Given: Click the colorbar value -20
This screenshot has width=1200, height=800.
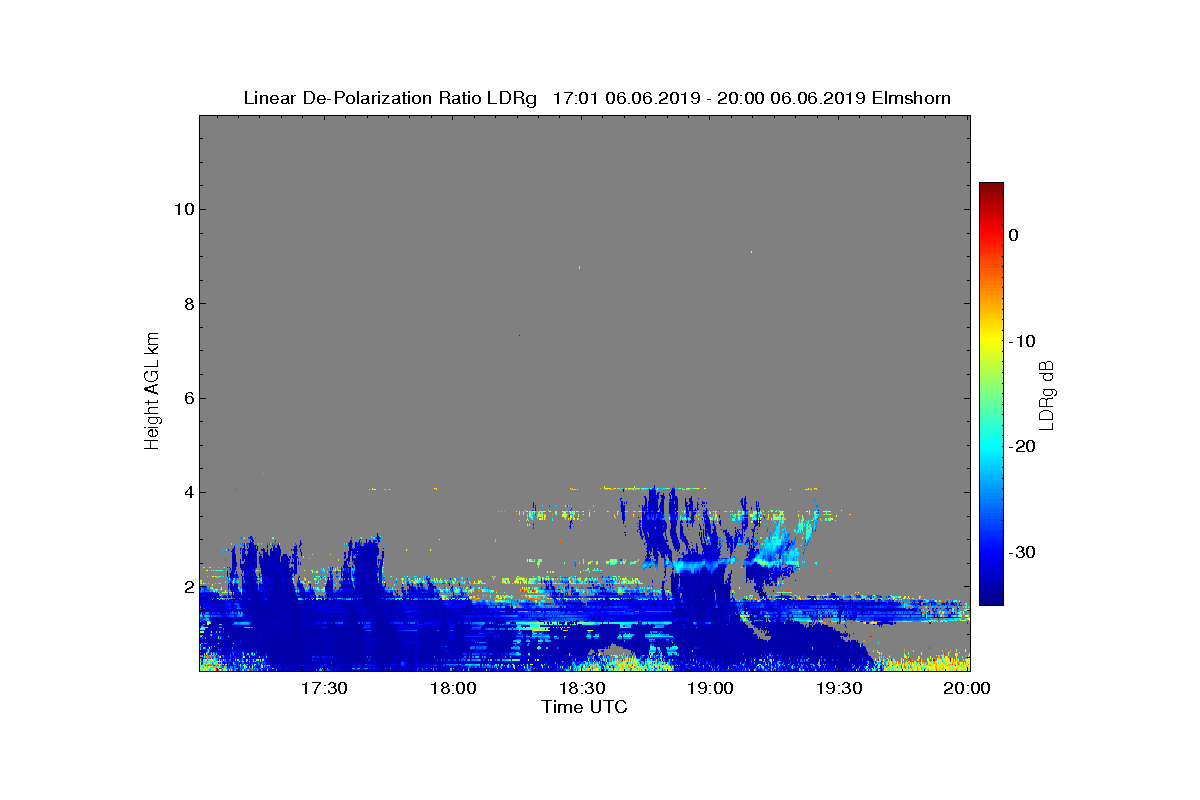Looking at the screenshot, I should (x=1022, y=447).
